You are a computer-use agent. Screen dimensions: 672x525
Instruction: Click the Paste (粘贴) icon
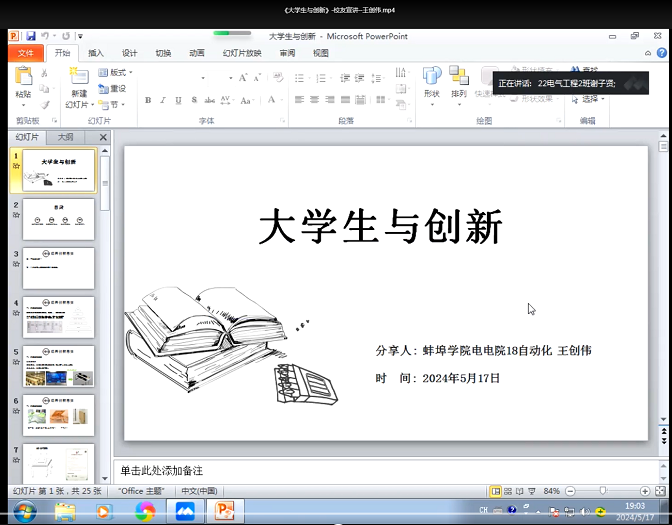coord(23,80)
